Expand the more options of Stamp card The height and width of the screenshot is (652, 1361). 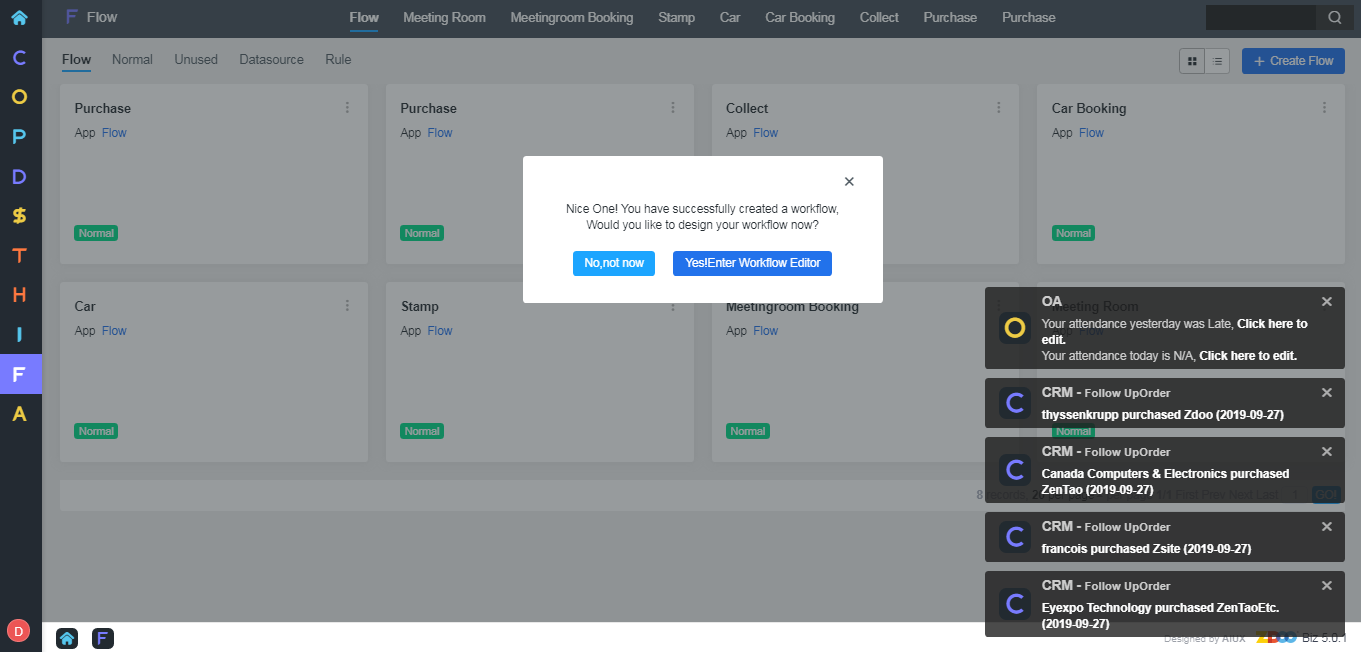tap(673, 306)
